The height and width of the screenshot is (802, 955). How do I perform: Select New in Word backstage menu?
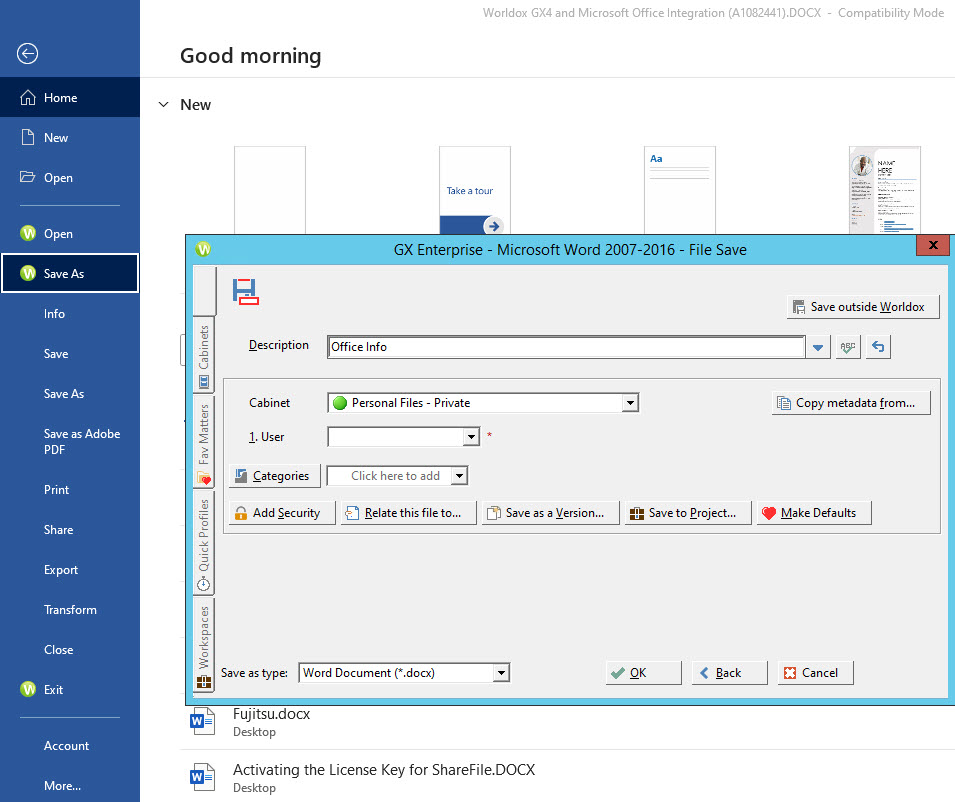point(70,138)
